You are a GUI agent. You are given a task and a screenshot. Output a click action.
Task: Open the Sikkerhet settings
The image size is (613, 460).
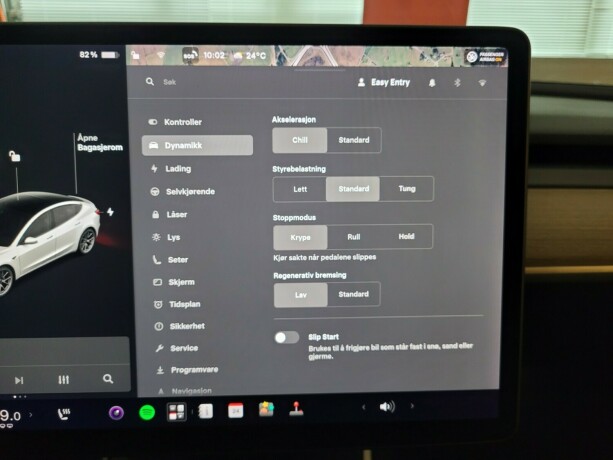point(179,326)
